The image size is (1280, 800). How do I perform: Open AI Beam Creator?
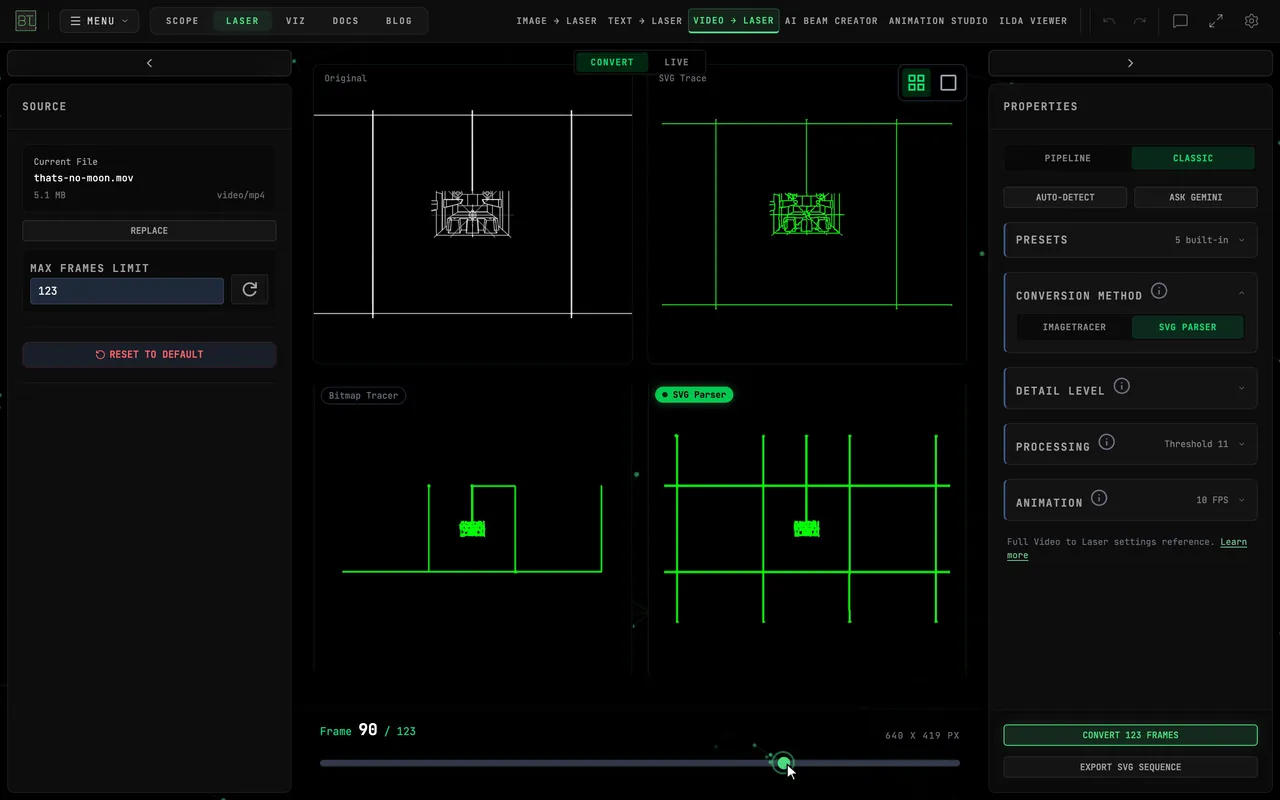click(x=831, y=21)
